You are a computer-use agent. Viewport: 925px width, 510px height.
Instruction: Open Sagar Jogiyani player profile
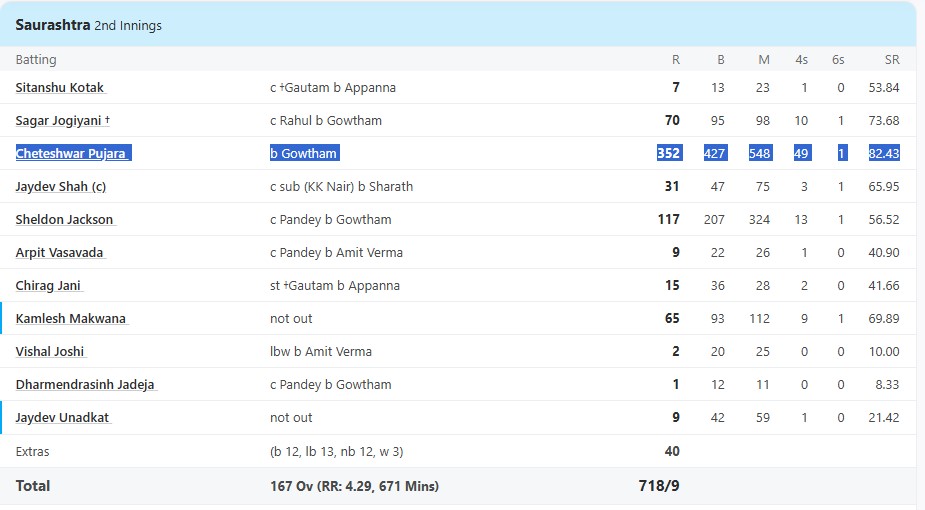click(63, 120)
